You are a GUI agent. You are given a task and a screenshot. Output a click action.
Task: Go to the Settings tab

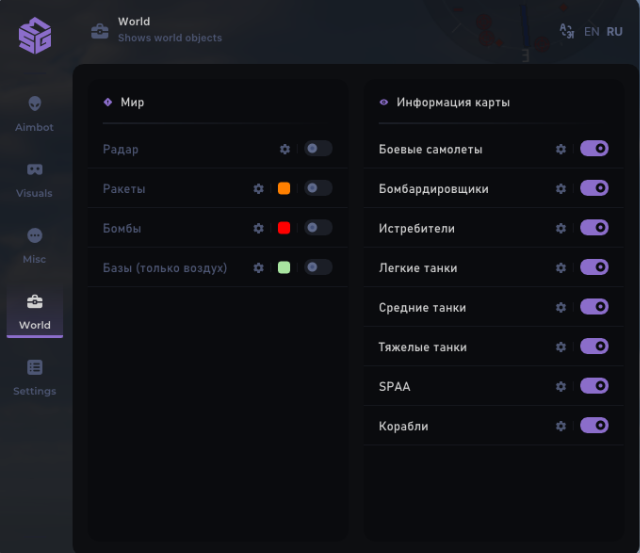(35, 377)
